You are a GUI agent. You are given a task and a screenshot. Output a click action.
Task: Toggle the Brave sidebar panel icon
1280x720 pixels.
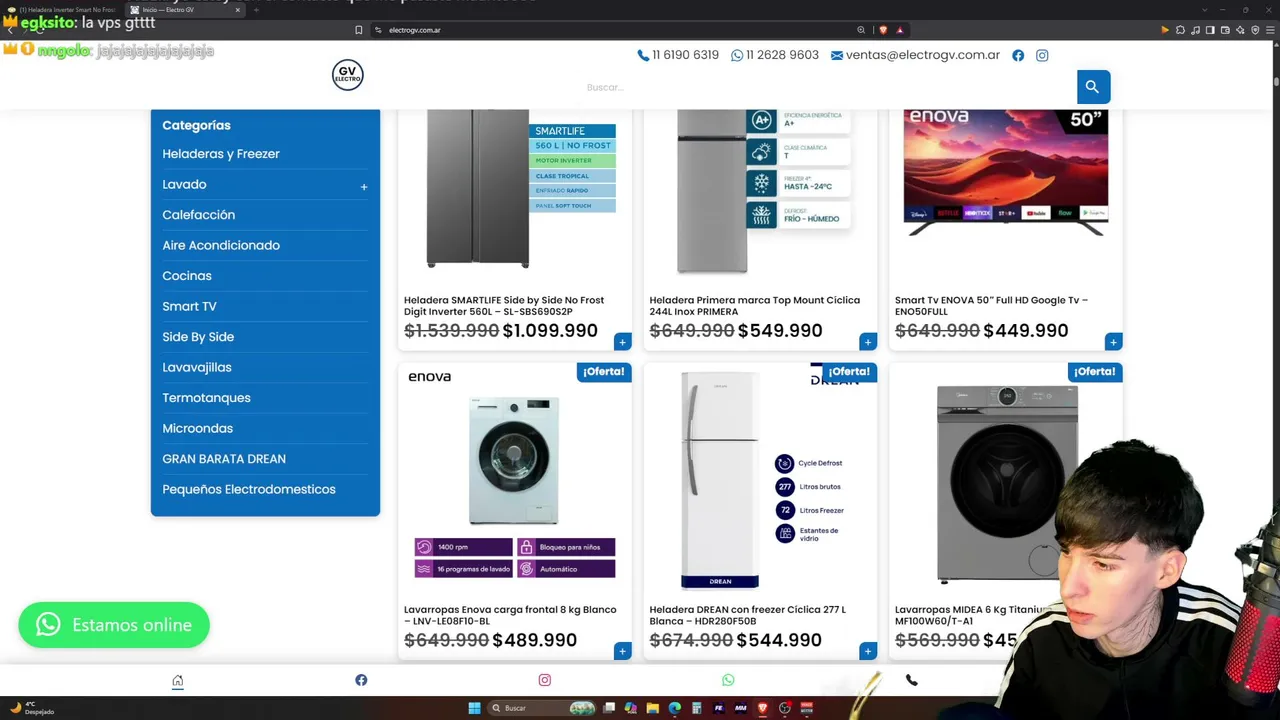click(1210, 30)
